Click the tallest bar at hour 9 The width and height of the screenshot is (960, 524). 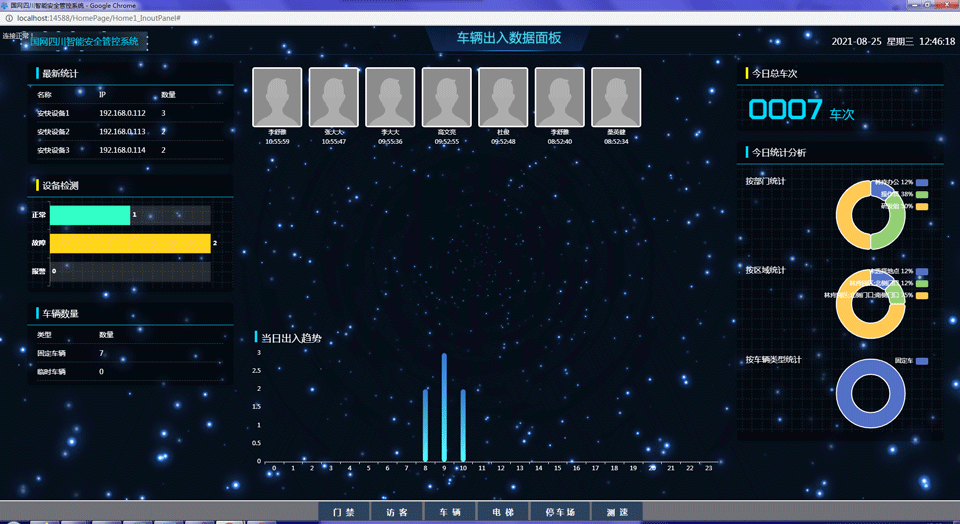coord(444,408)
